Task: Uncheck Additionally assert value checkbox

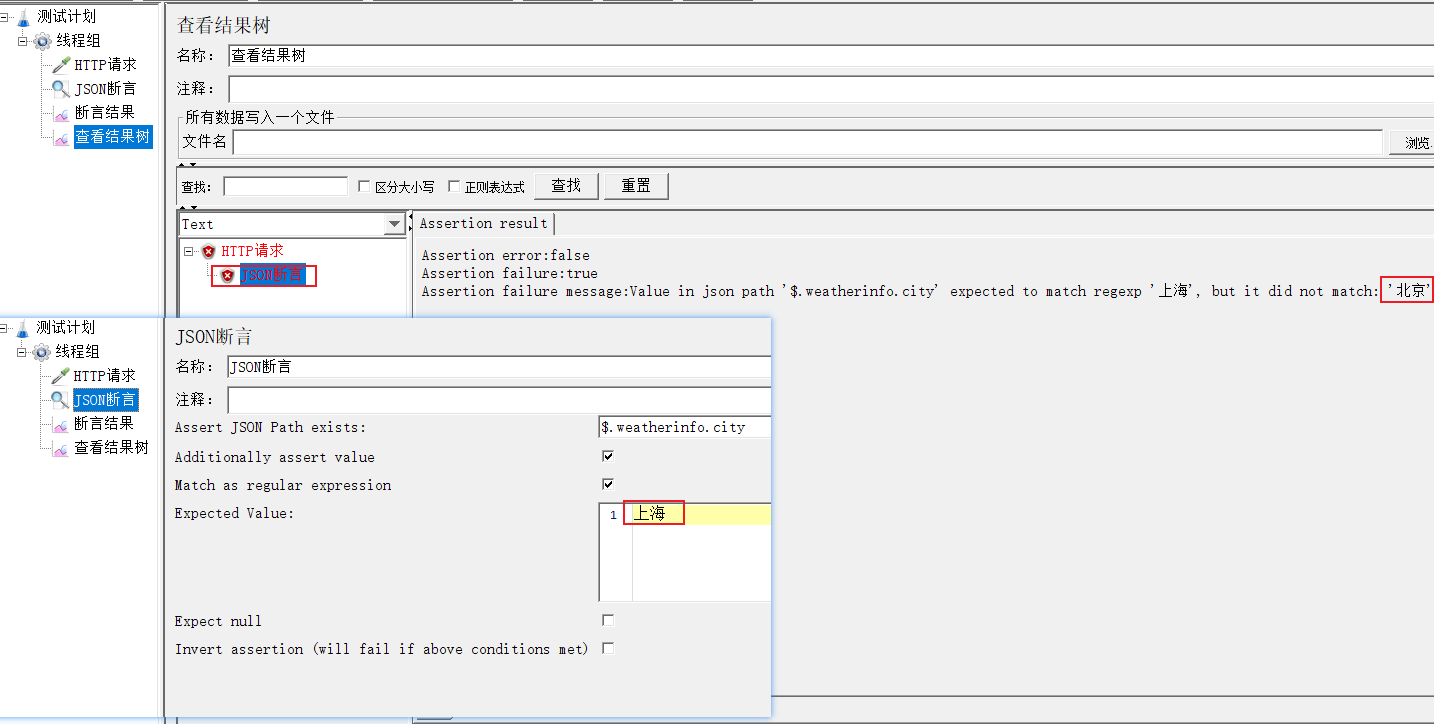Action: click(608, 456)
